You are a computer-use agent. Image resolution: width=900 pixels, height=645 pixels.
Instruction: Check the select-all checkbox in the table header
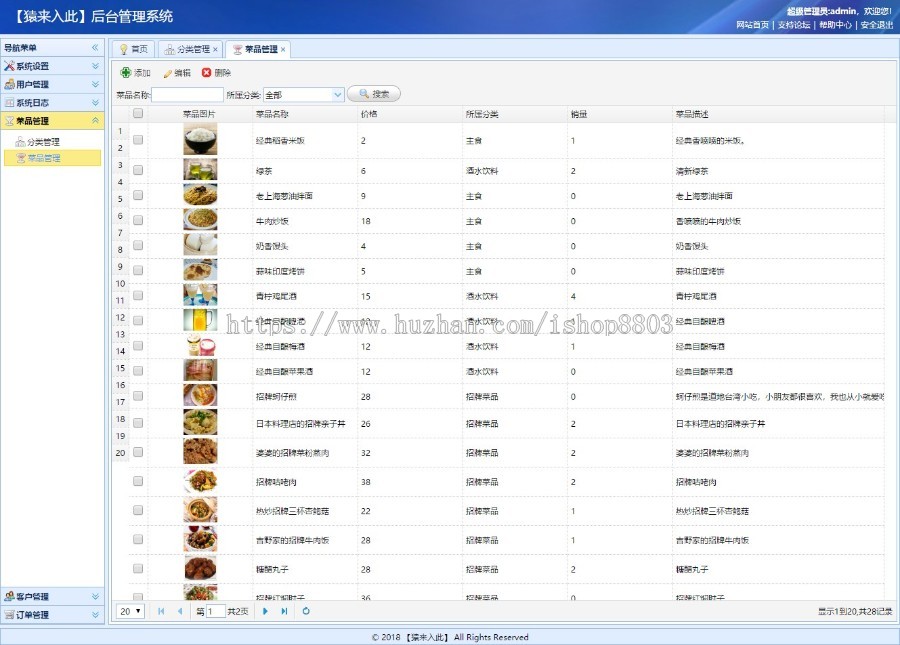coord(138,114)
